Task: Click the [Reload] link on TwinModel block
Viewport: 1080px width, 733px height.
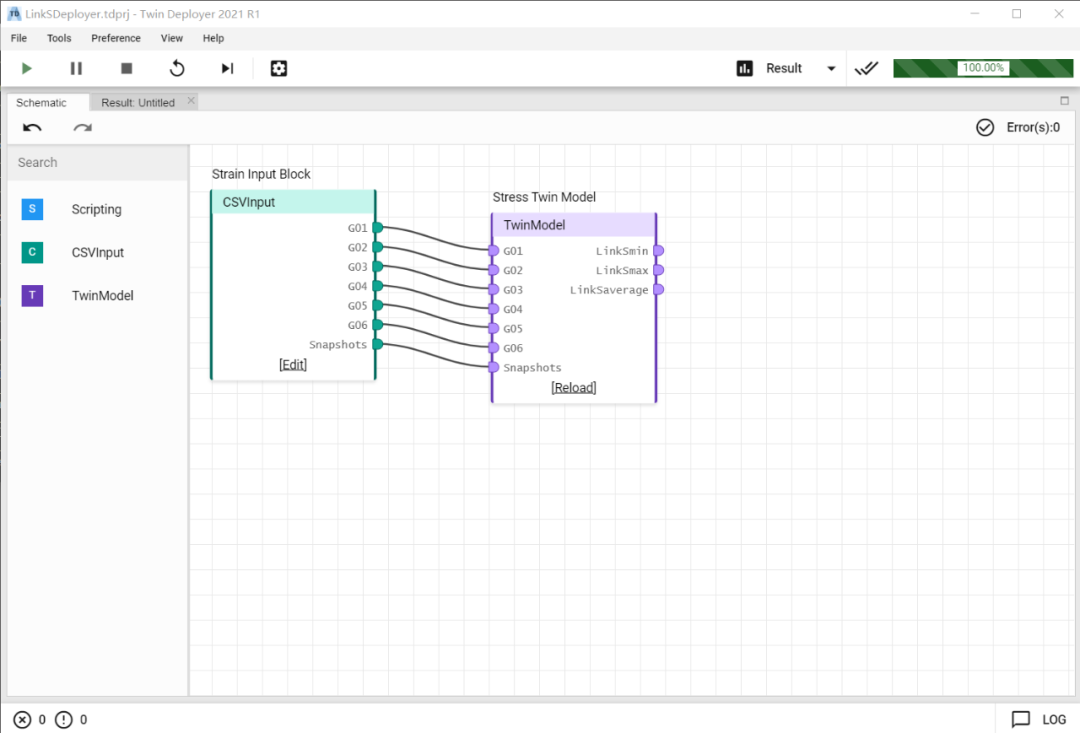Action: coord(574,388)
